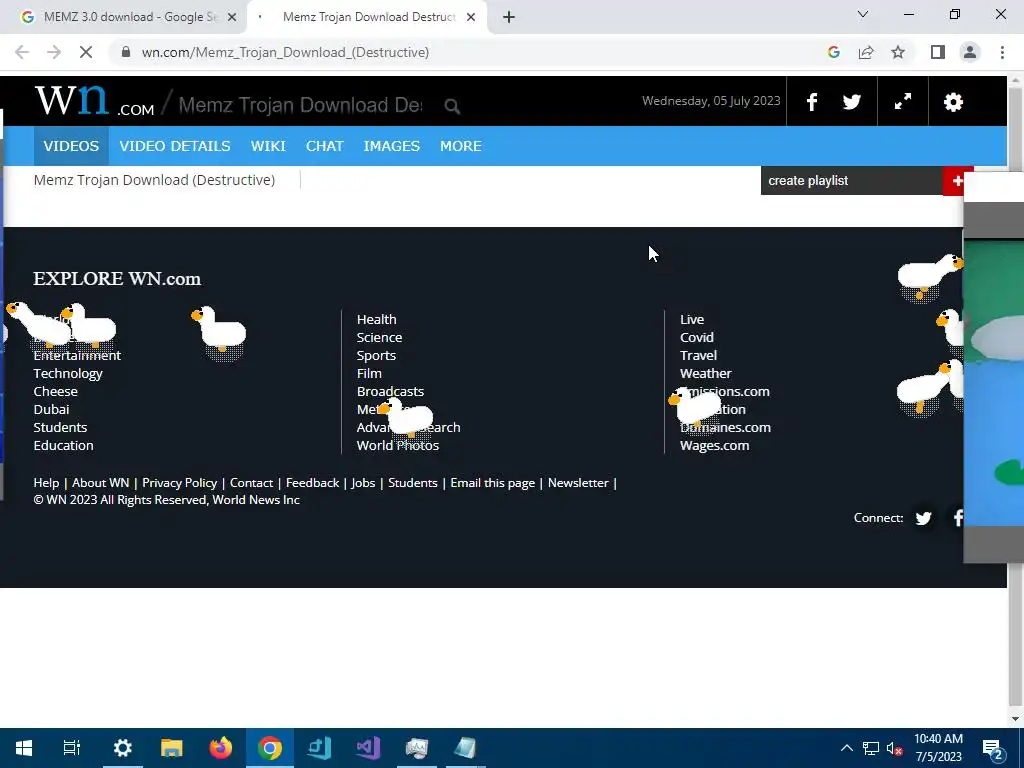The image size is (1024, 768).
Task: Open the WN Facebook icon in header
Action: point(812,102)
